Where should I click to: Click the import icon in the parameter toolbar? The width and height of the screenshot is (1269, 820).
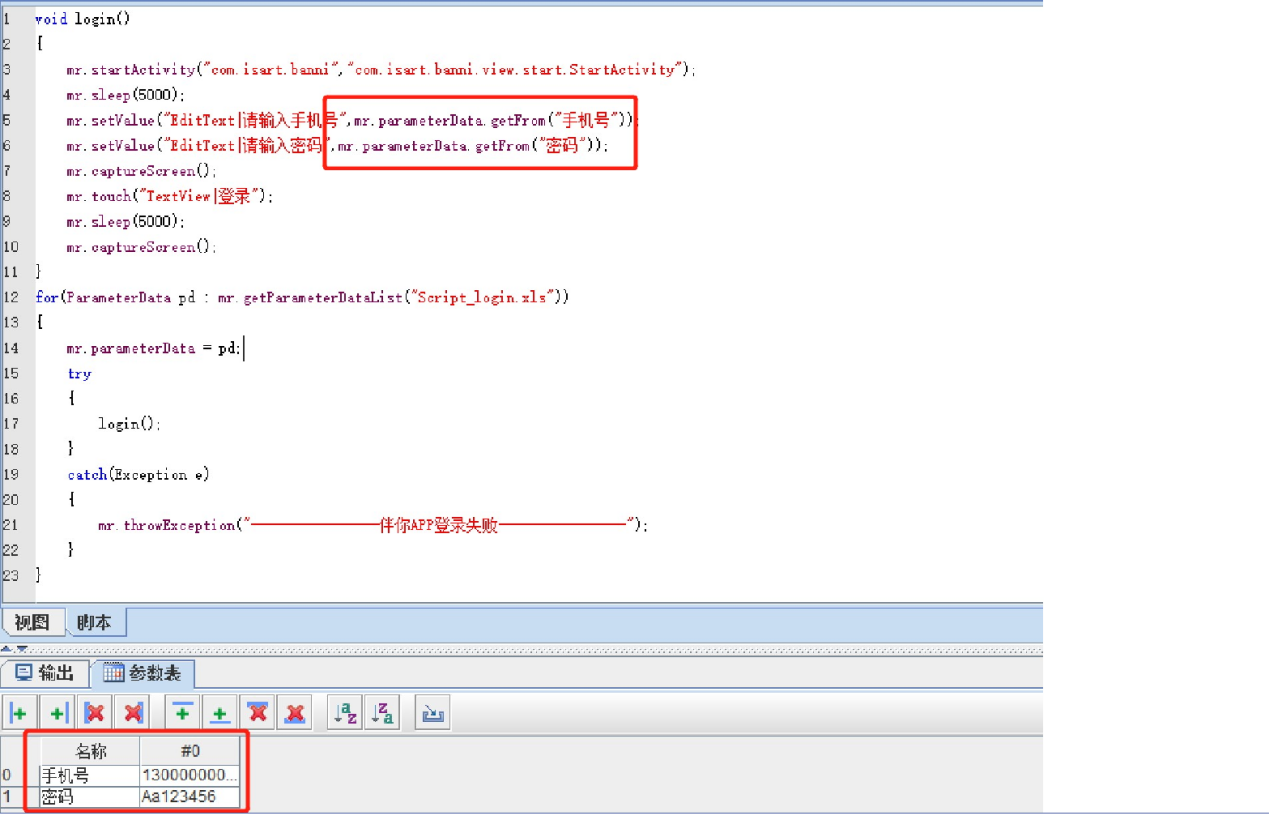433,713
